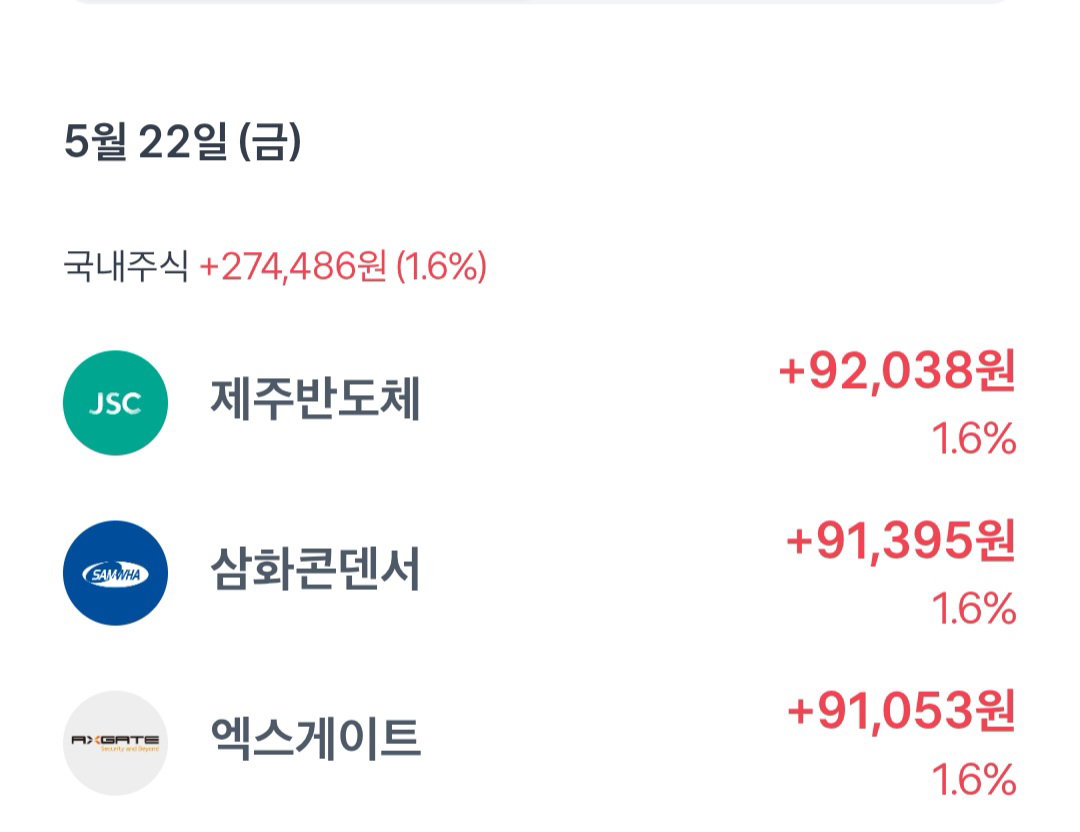Select the +92,038원 profit amount
This screenshot has height=832, width=1080.
pyautogui.click(x=897, y=371)
